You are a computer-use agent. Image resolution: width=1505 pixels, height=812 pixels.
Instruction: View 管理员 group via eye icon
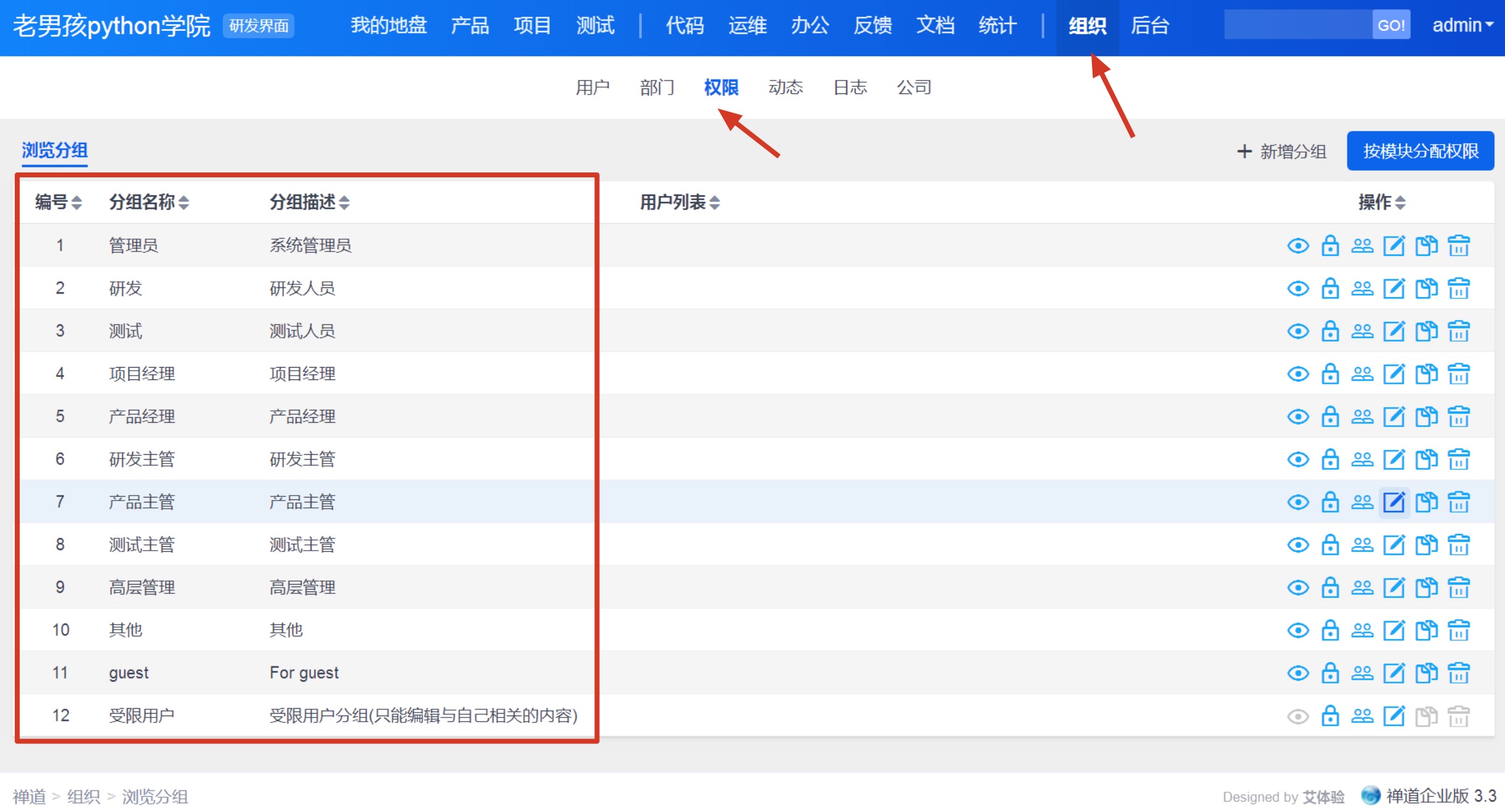[x=1298, y=246]
